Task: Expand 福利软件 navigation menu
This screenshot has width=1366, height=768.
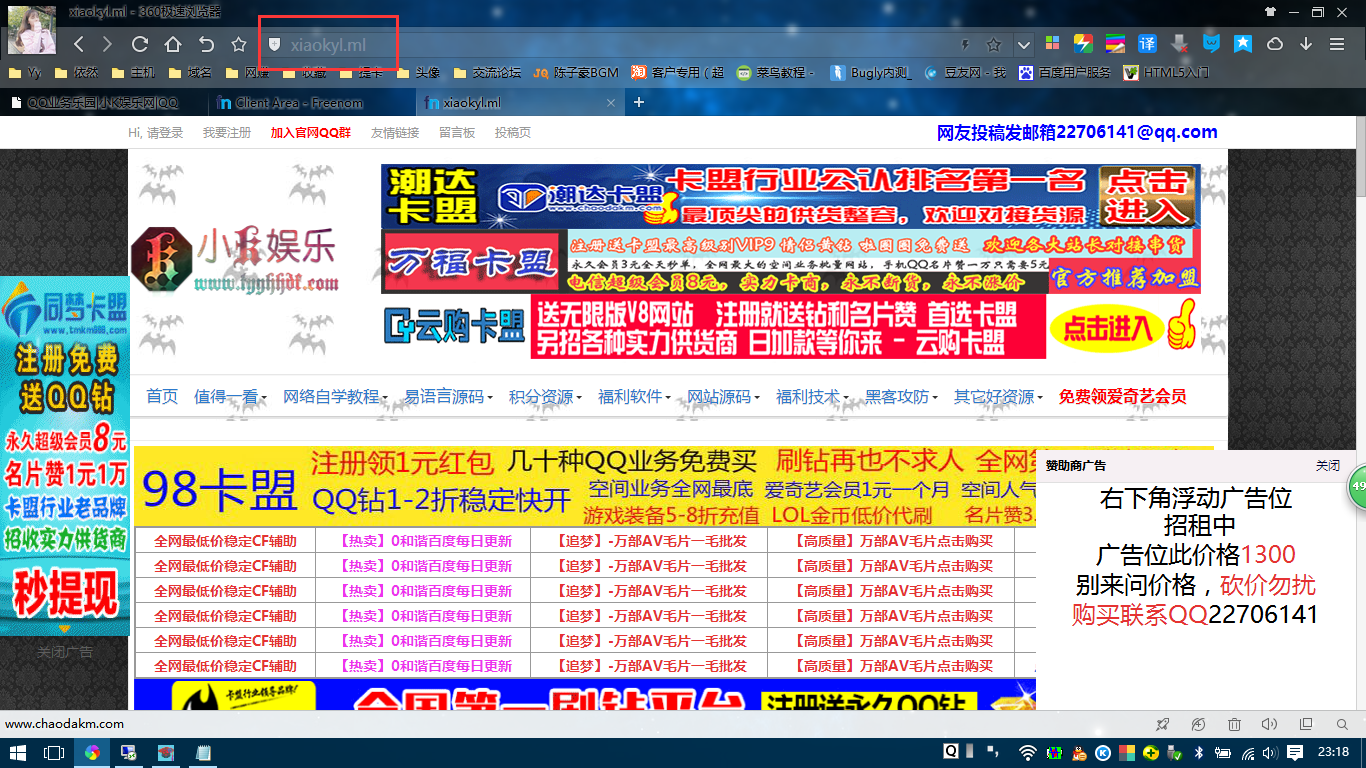Action: coord(634,396)
